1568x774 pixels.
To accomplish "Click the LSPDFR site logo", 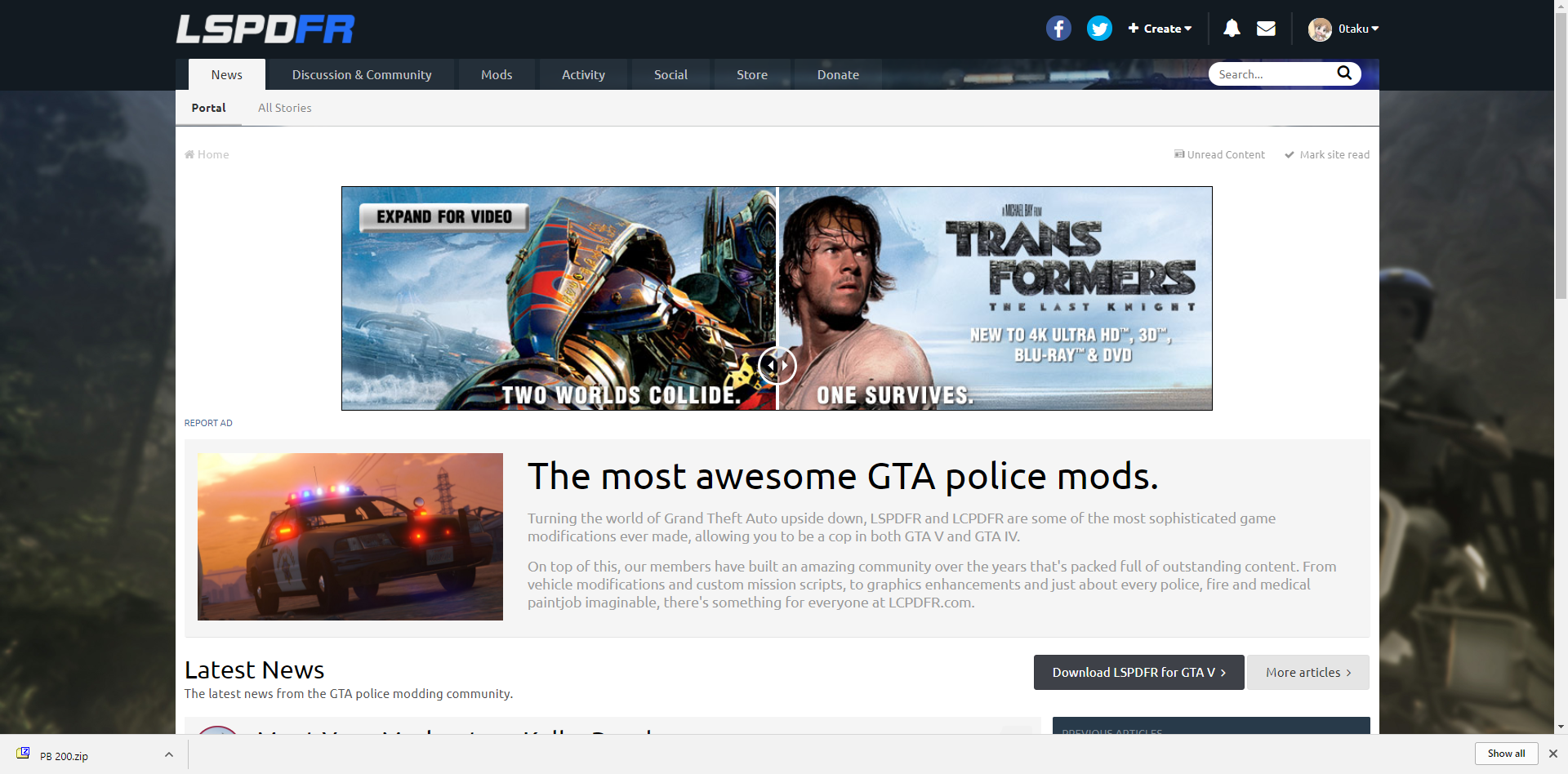I will click(265, 29).
